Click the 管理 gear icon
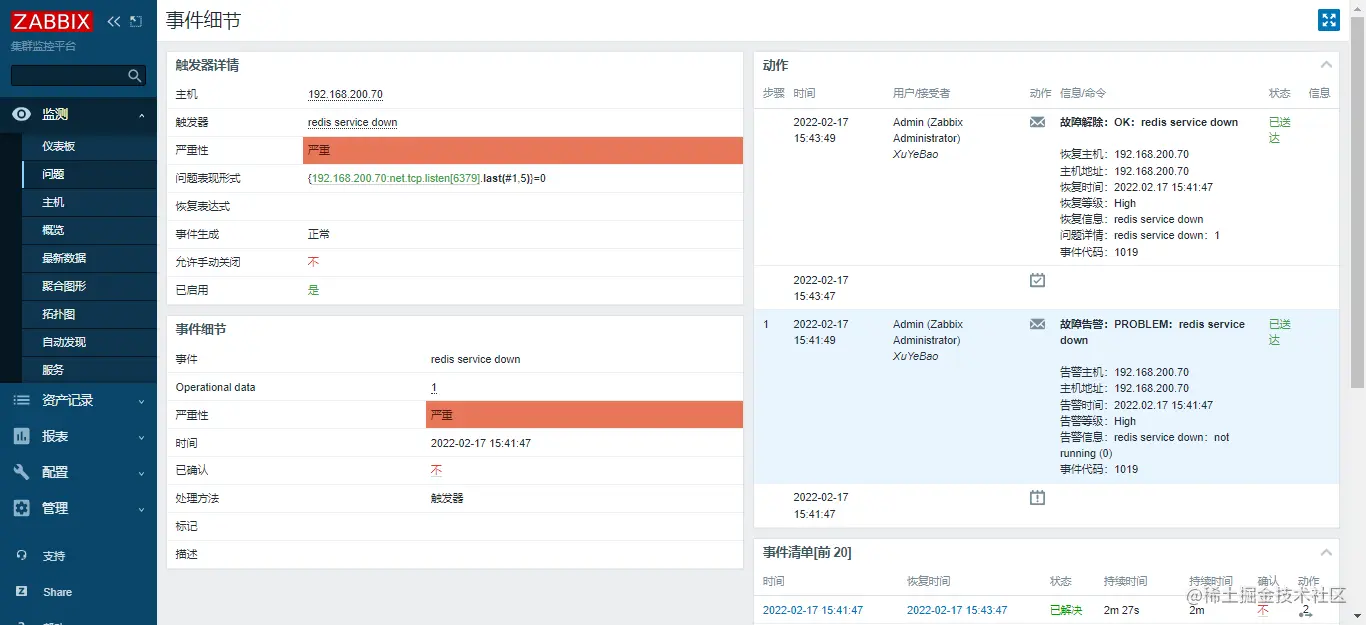Screen dimensions: 1366x625 pos(22,508)
